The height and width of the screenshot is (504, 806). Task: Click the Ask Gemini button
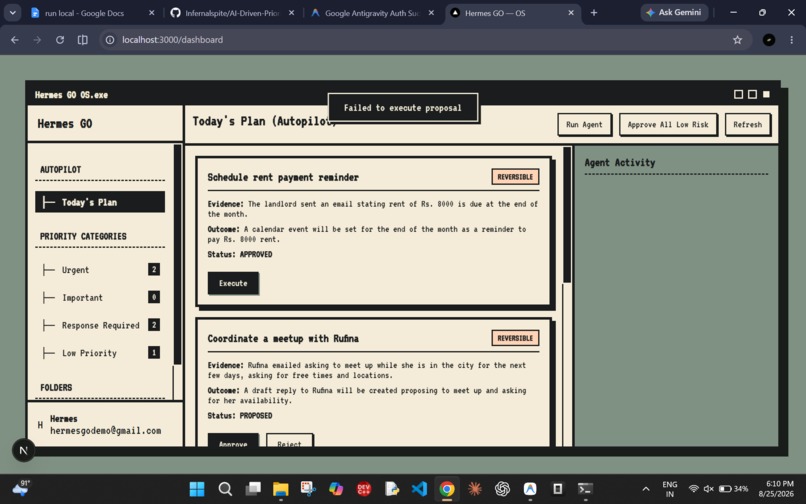pyautogui.click(x=674, y=12)
